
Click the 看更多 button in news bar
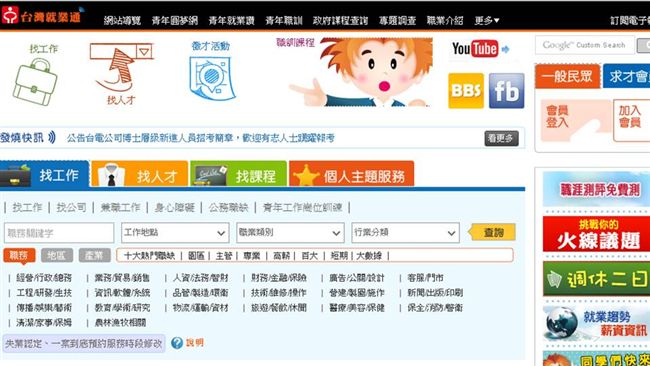tap(501, 138)
